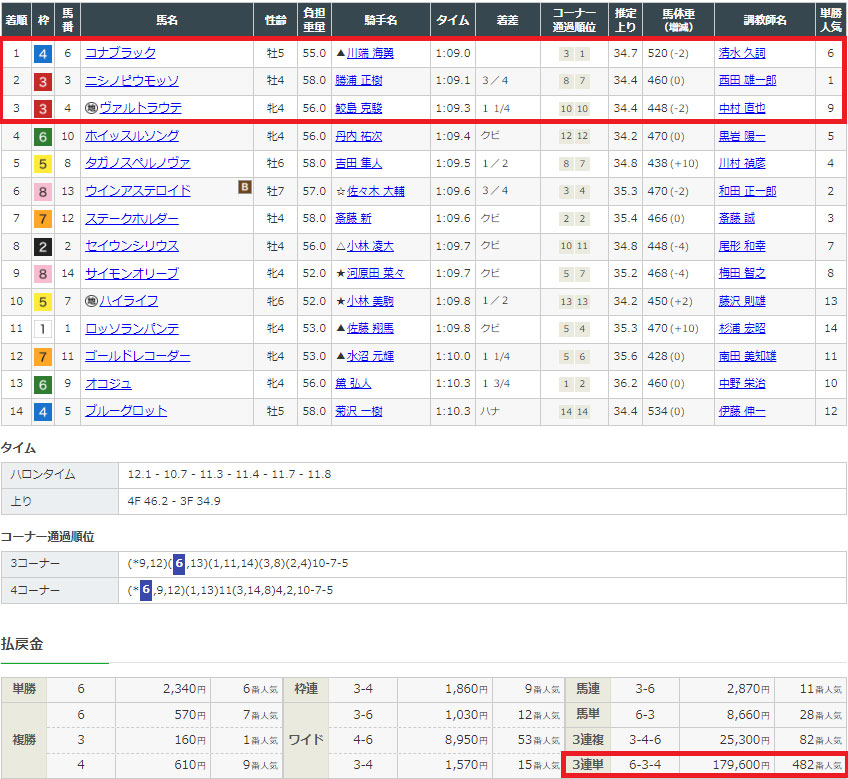Click the black frame 2 badge for セイウンシリウス
The image size is (848, 779).
44,246
